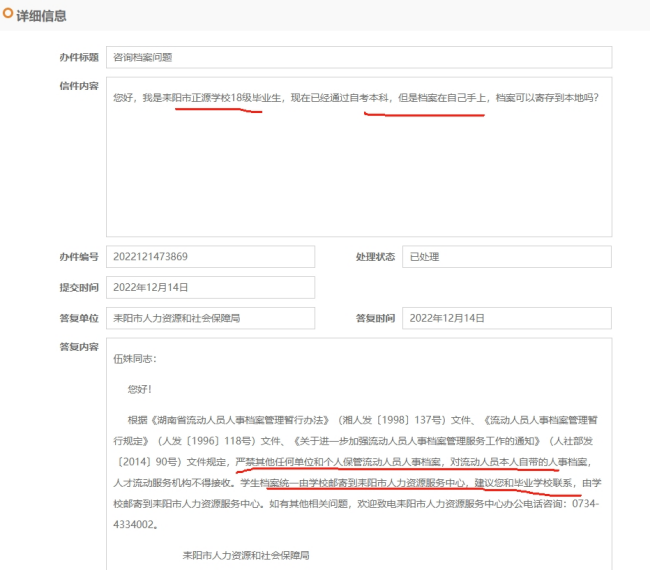650x570 pixels.
Task: Click the 答复时间 field 2022年12月14日
Action: (507, 318)
